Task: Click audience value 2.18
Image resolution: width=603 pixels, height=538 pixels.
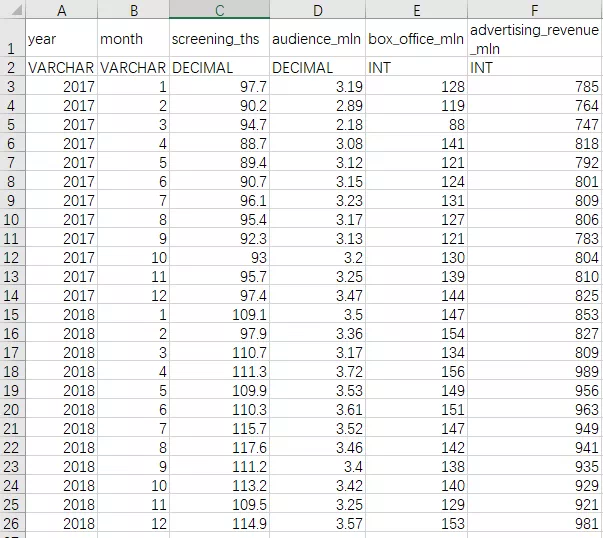Action: [x=318, y=124]
